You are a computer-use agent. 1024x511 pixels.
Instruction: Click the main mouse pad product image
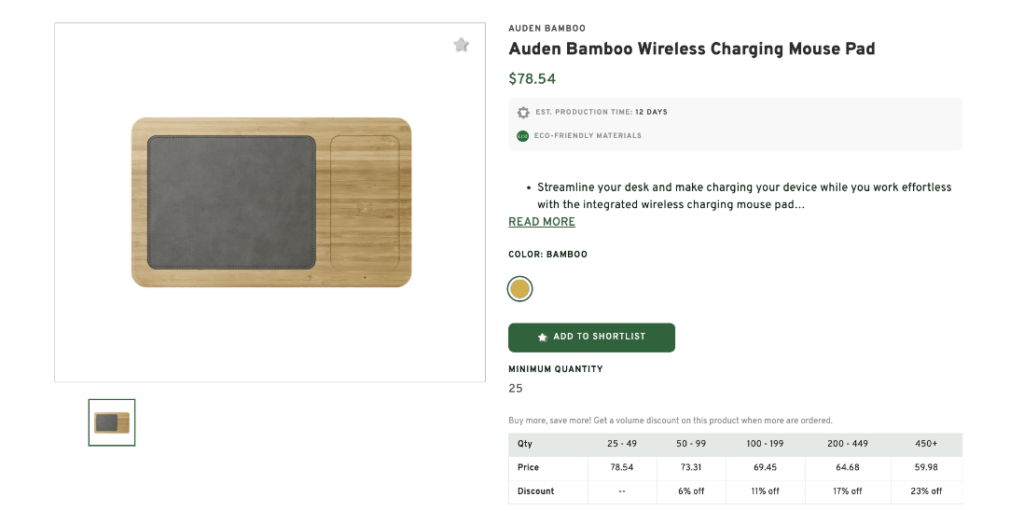pos(271,202)
